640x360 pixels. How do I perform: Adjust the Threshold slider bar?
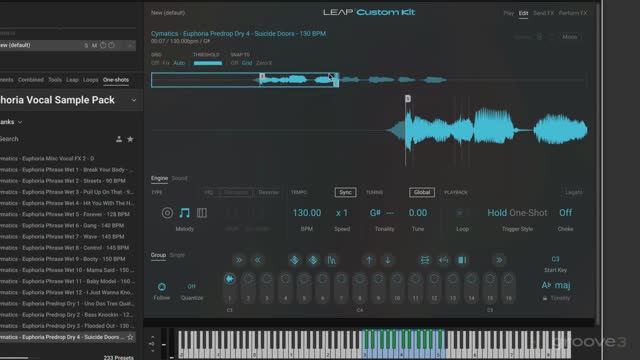[208, 63]
